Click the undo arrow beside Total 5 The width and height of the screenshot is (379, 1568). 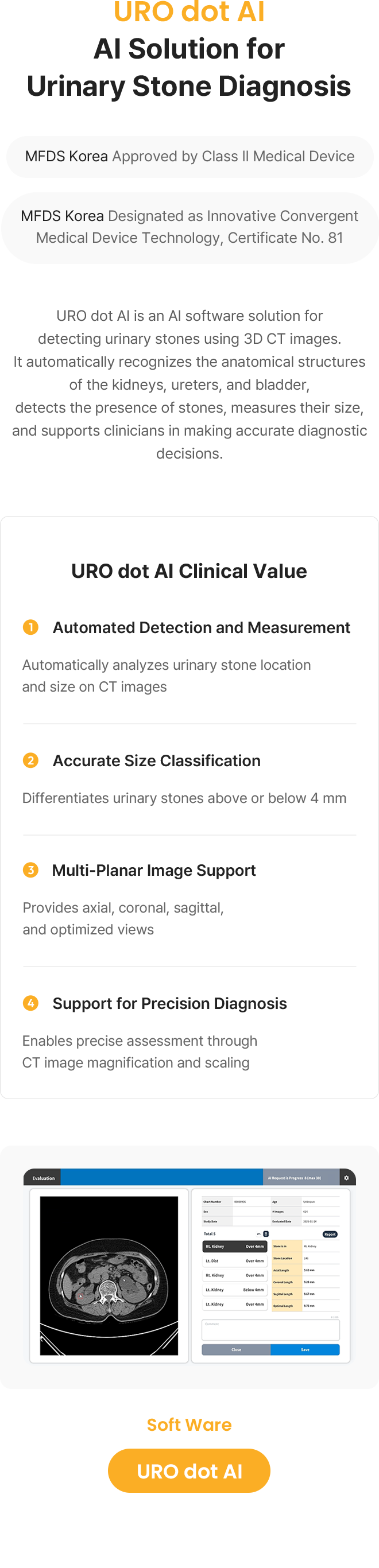tap(259, 1234)
